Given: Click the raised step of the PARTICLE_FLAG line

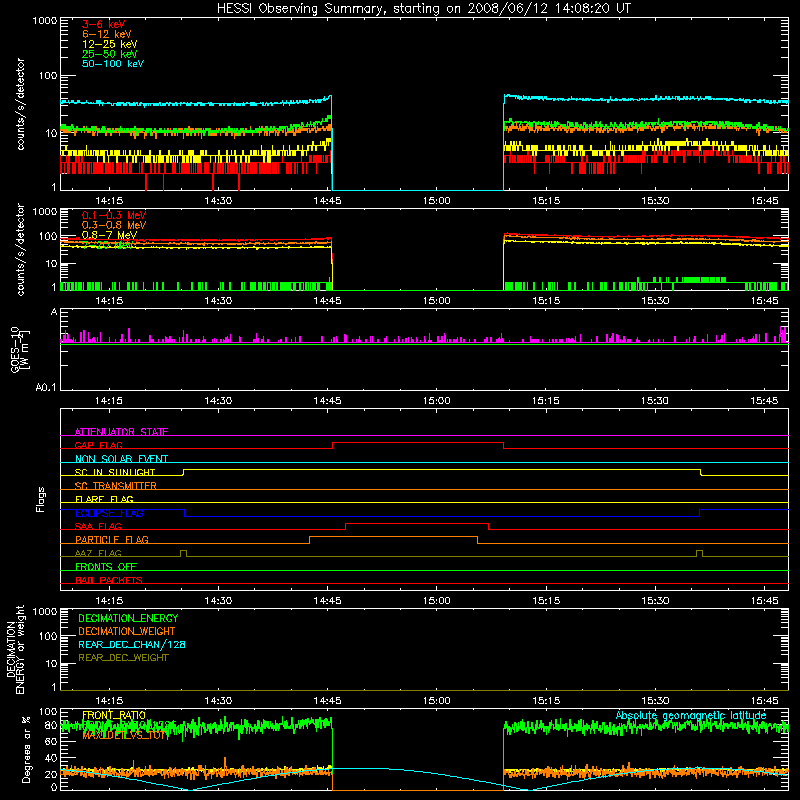Looking at the screenshot, I should [x=393, y=537].
